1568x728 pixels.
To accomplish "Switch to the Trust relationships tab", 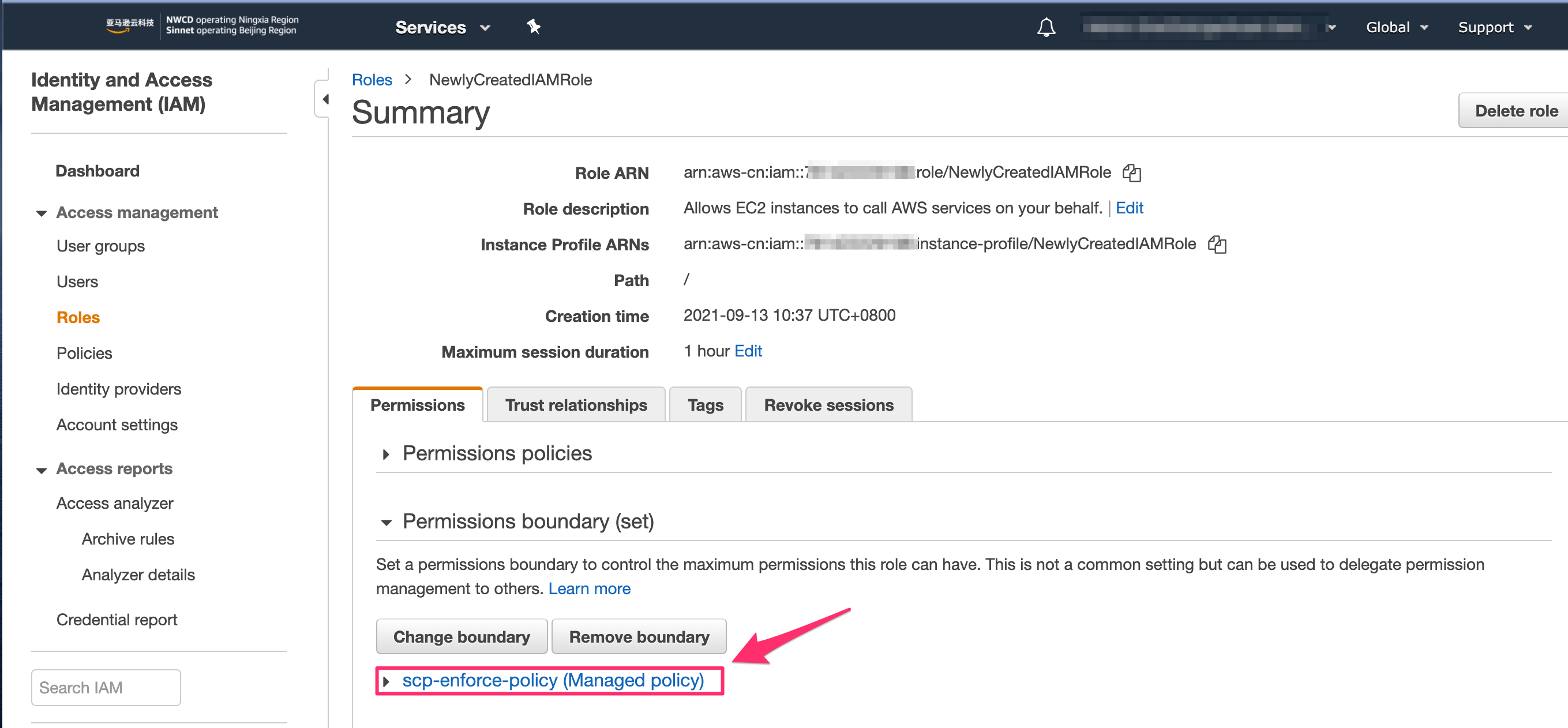I will click(x=576, y=405).
